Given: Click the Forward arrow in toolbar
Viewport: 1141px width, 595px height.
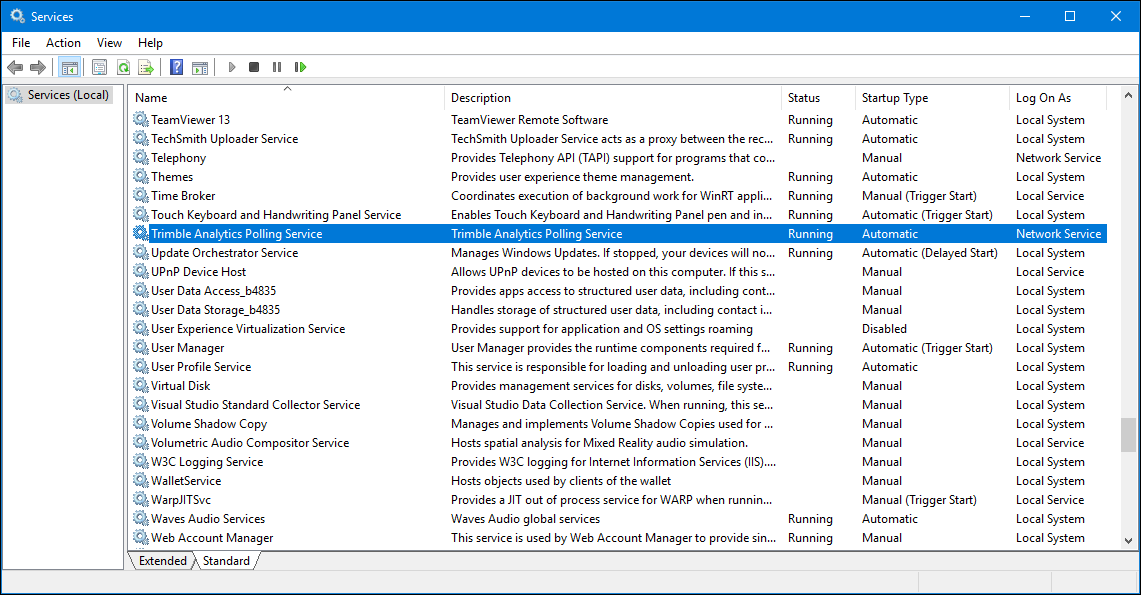Looking at the screenshot, I should tap(38, 68).
